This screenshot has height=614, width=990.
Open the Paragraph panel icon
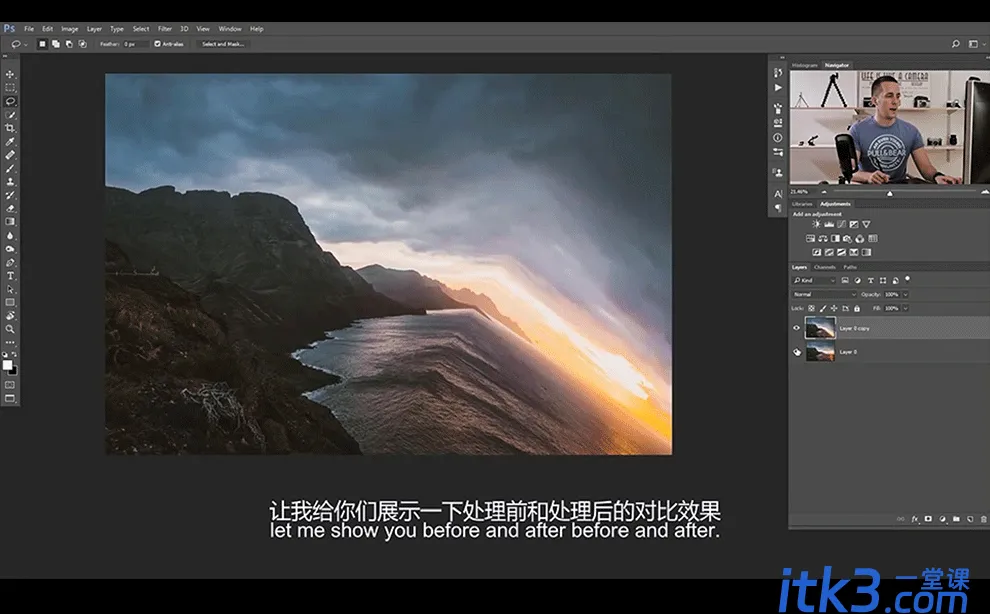(778, 208)
